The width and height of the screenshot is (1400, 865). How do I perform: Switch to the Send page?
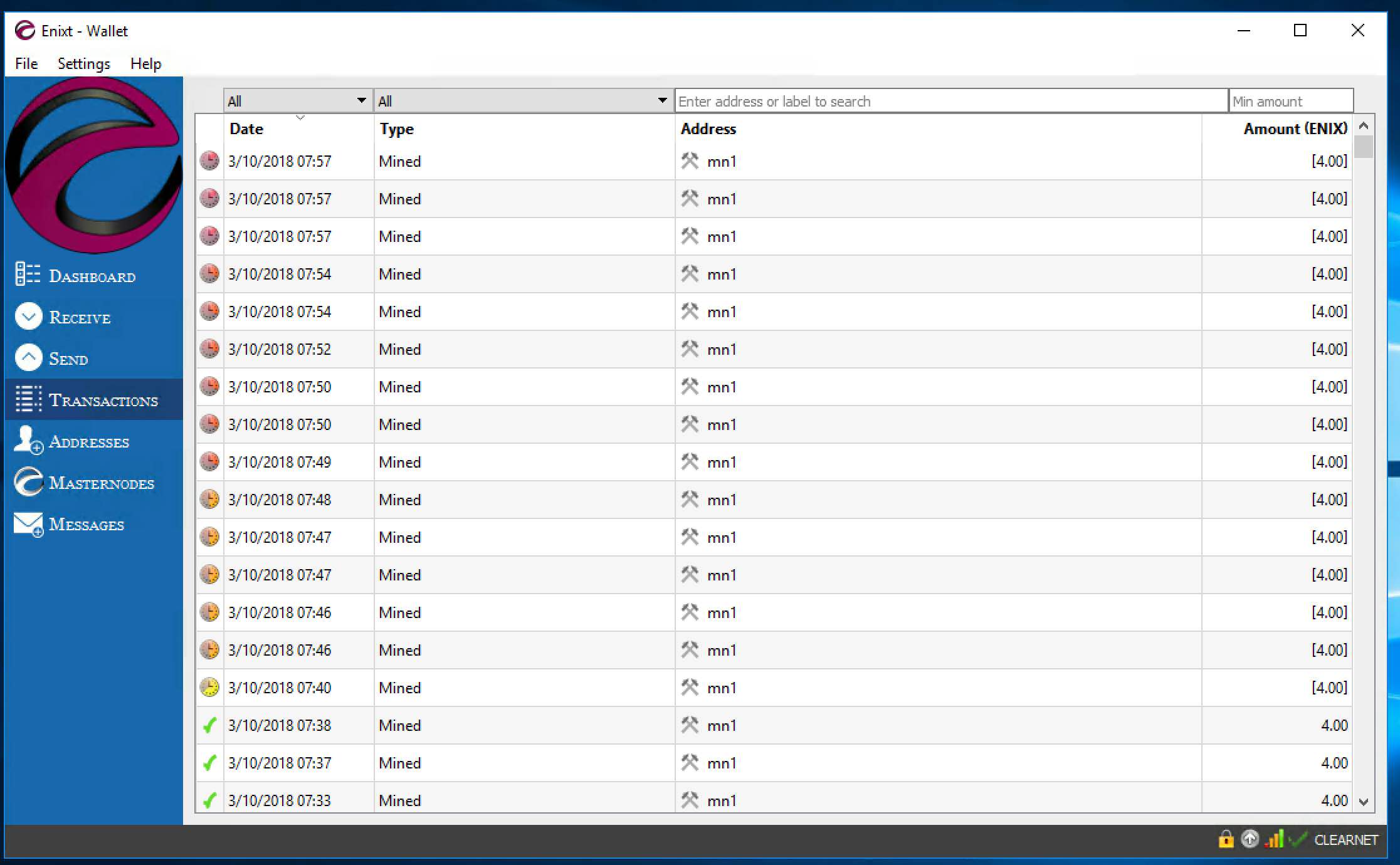pyautogui.click(x=68, y=359)
